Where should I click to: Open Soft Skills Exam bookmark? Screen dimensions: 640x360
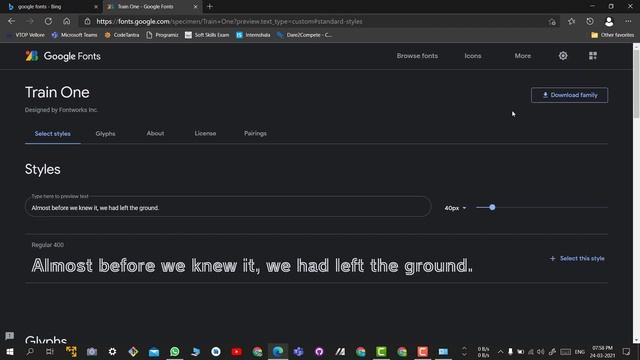[x=207, y=35]
